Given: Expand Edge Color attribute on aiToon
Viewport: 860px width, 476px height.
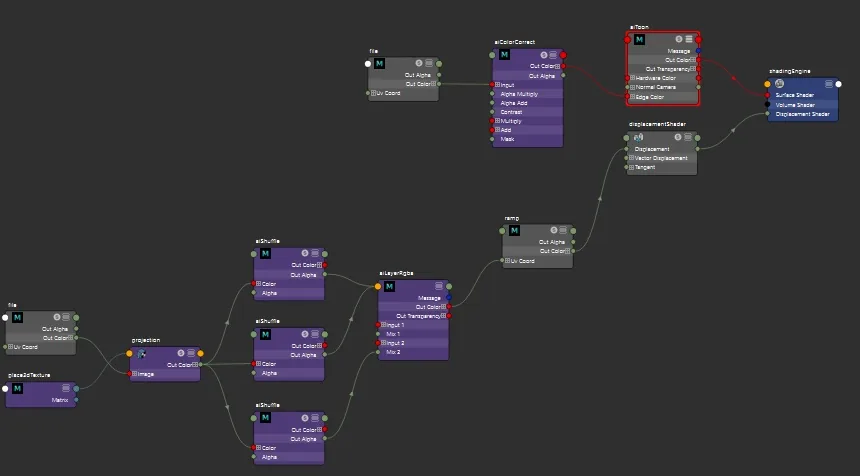Looking at the screenshot, I should (632, 97).
